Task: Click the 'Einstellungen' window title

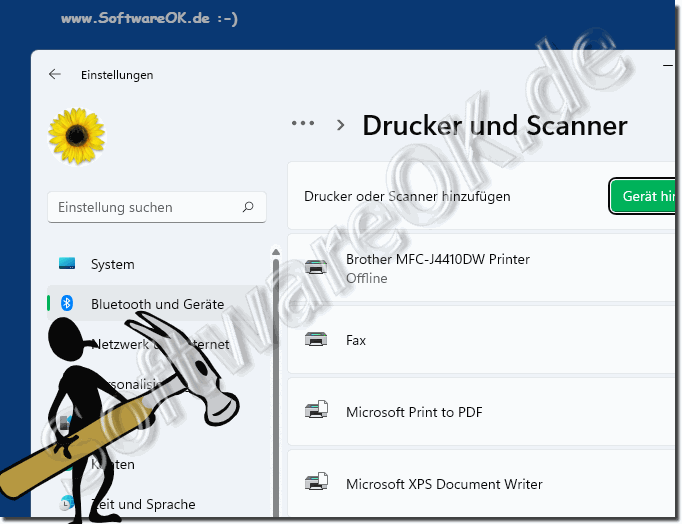Action: click(117, 75)
